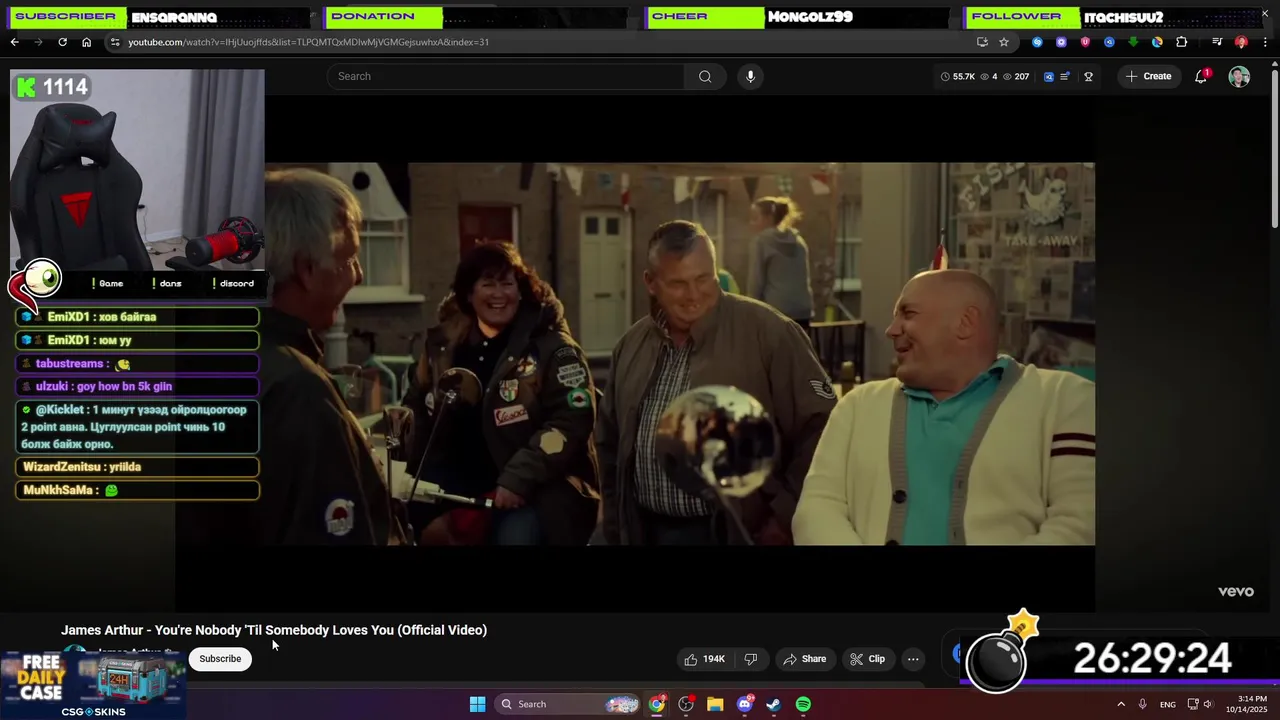Open Discord from the taskbar
This screenshot has width=1280, height=720.
click(745, 704)
